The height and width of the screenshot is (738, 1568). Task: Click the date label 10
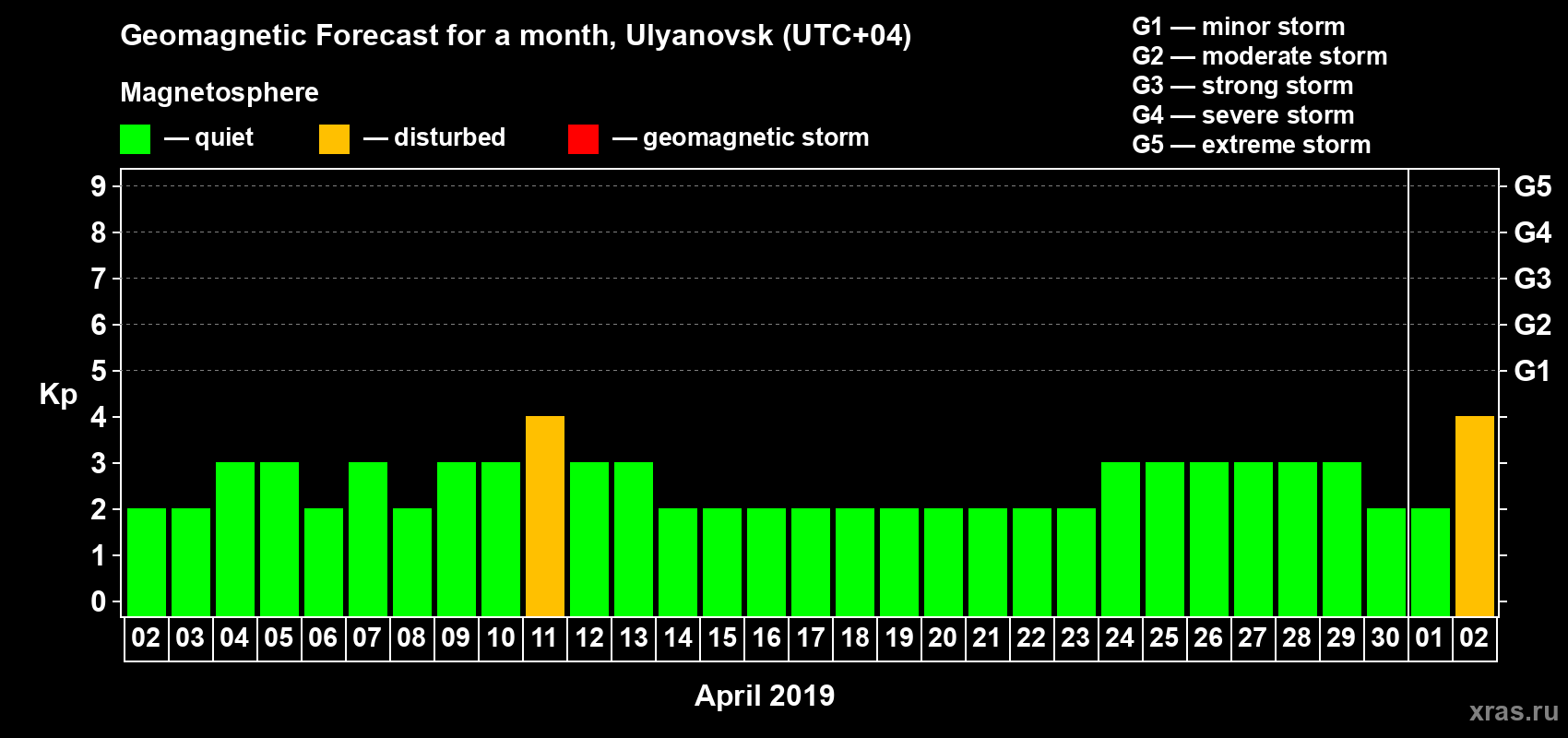pos(500,638)
